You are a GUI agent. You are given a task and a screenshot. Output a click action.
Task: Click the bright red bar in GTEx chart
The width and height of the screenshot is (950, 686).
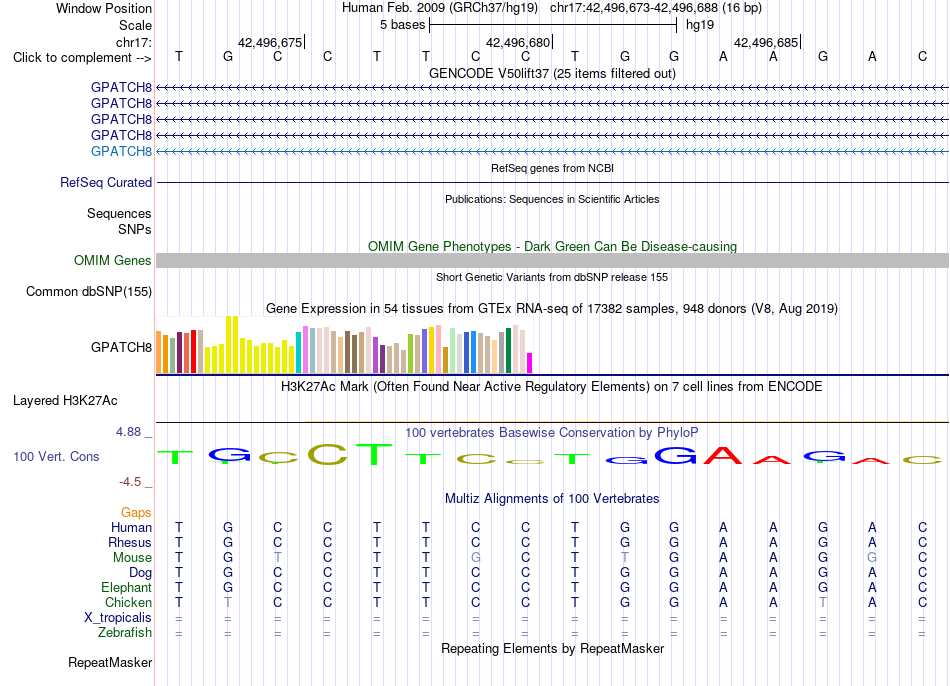(193, 351)
